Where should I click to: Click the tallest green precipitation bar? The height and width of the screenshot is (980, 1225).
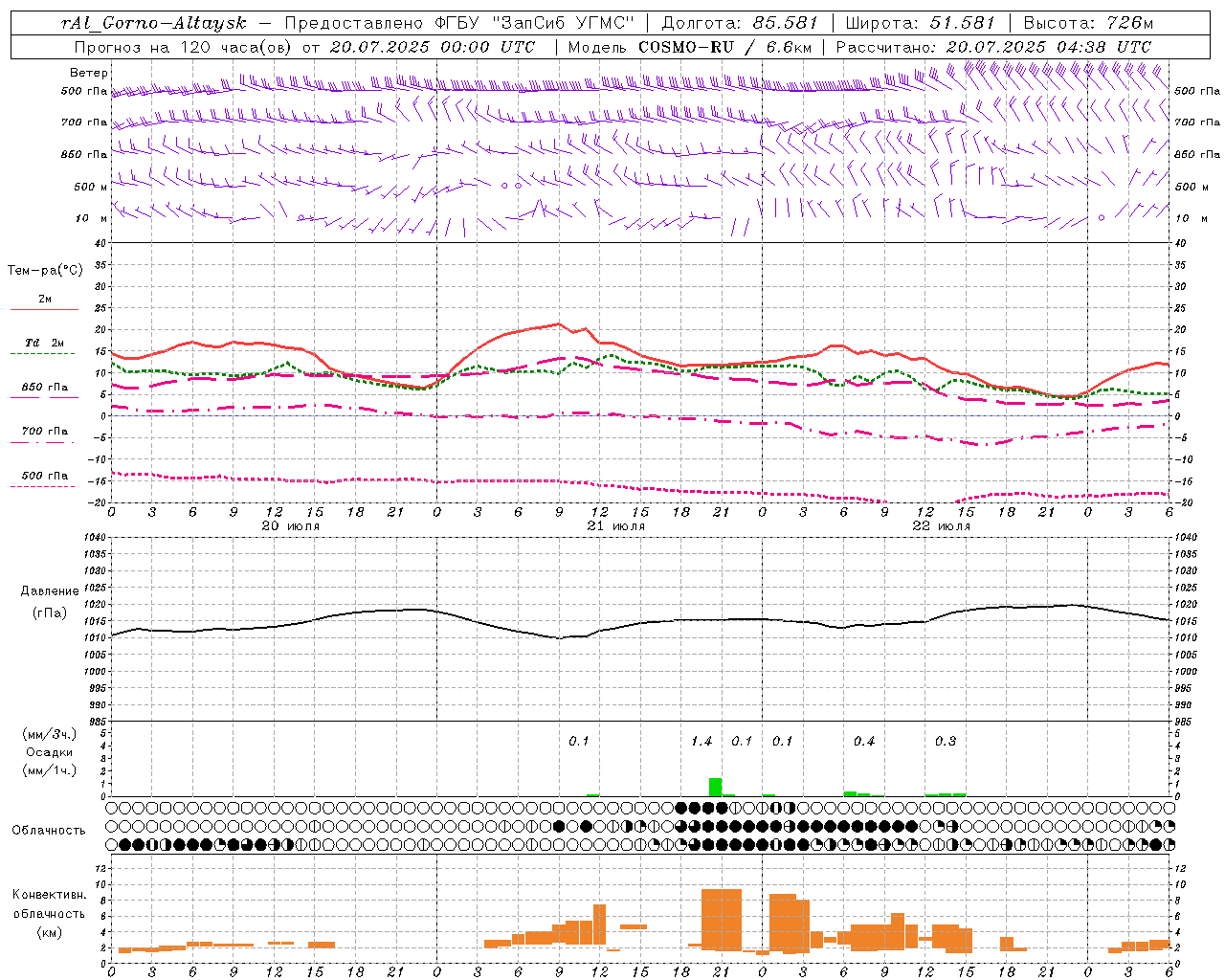coord(715,787)
